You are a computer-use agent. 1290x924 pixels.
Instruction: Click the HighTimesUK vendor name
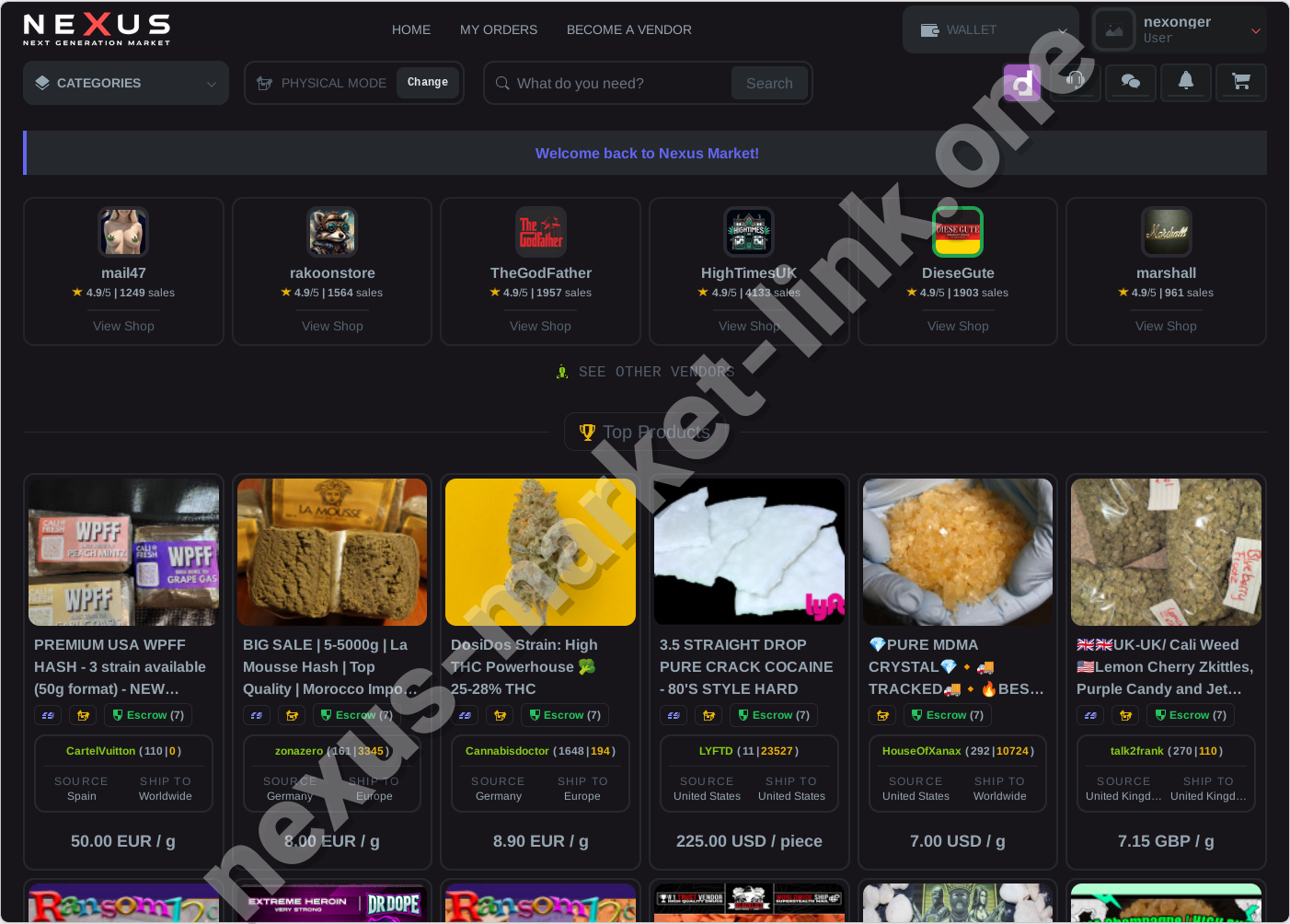tap(749, 273)
